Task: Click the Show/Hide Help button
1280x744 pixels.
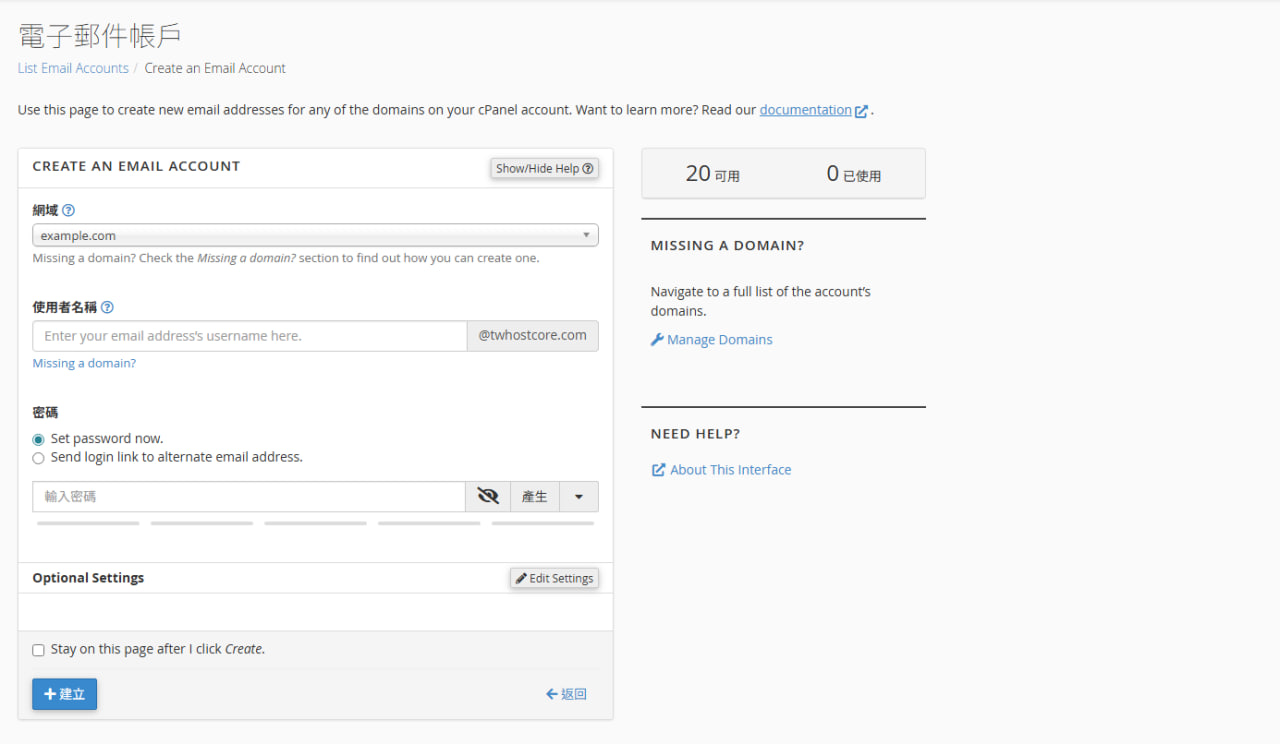Action: coord(544,168)
